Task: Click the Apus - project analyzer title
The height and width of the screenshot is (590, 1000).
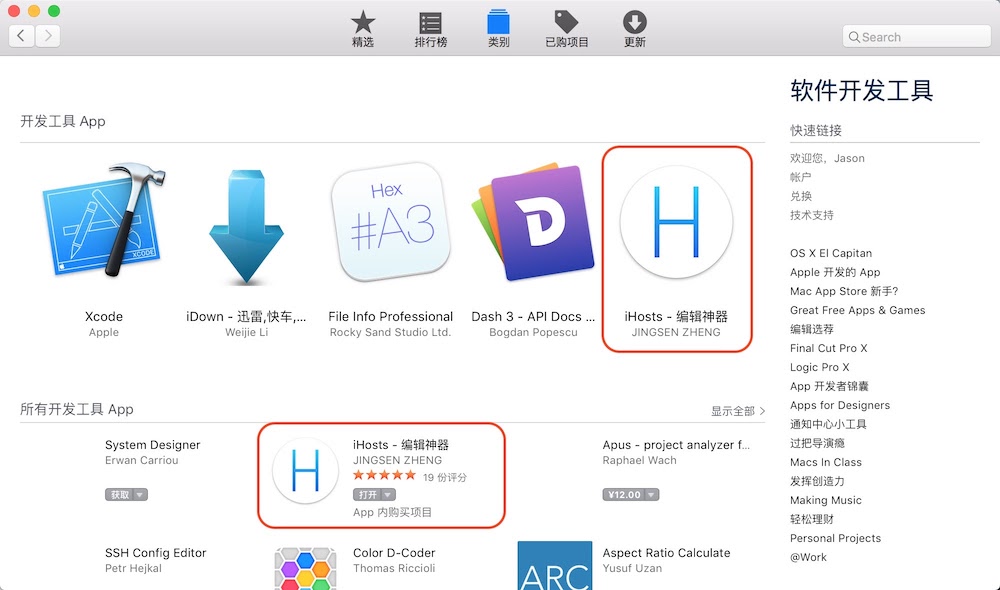Action: point(676,445)
